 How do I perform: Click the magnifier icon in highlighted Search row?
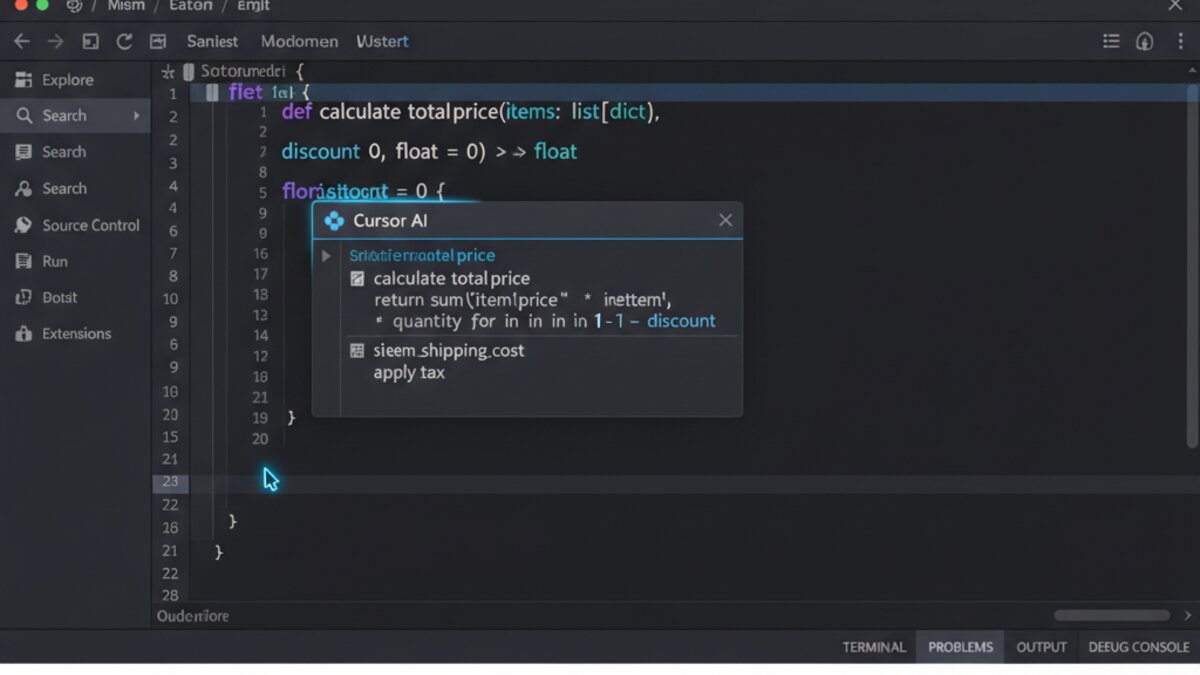tap(24, 116)
